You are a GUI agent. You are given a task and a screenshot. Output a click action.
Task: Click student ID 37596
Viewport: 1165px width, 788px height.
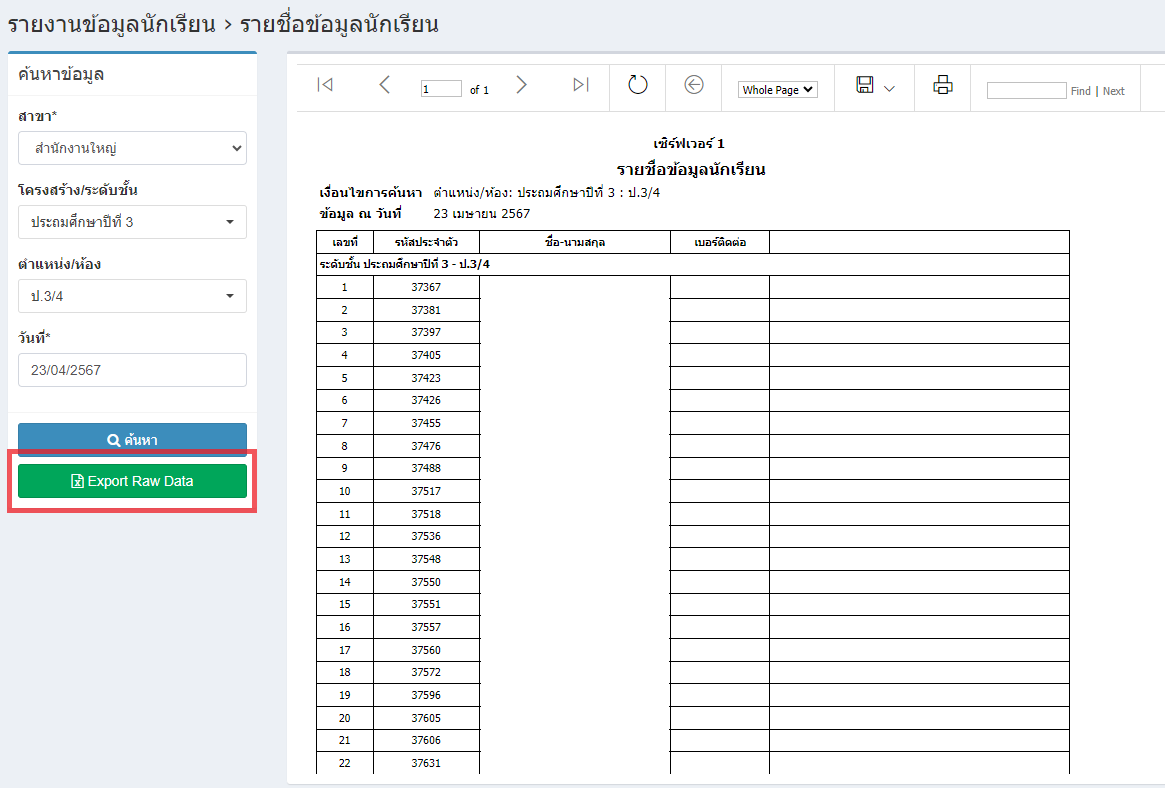click(426, 695)
